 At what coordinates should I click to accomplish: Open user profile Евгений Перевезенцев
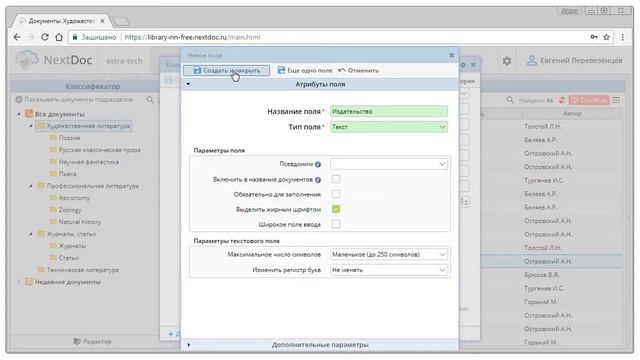tap(575, 61)
